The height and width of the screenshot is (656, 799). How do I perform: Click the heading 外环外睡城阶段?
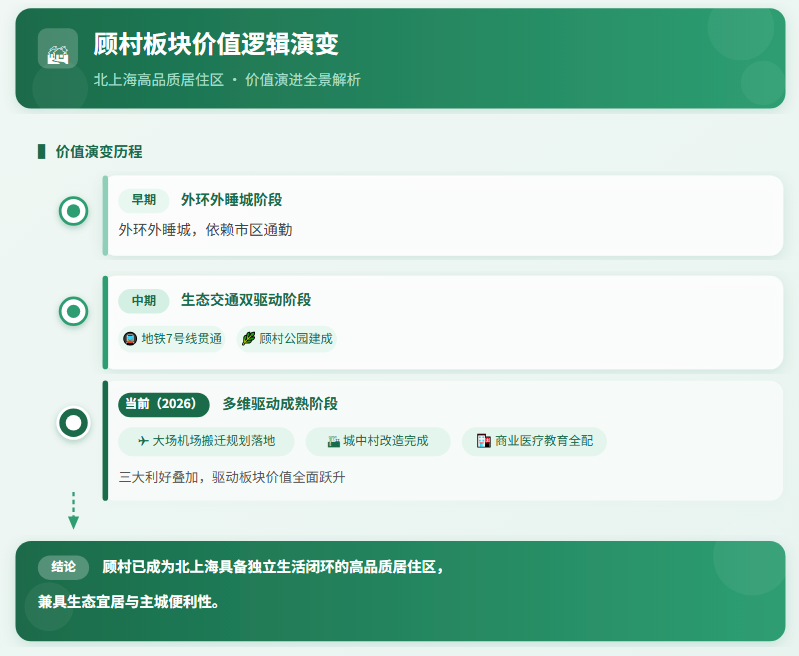[x=232, y=200]
